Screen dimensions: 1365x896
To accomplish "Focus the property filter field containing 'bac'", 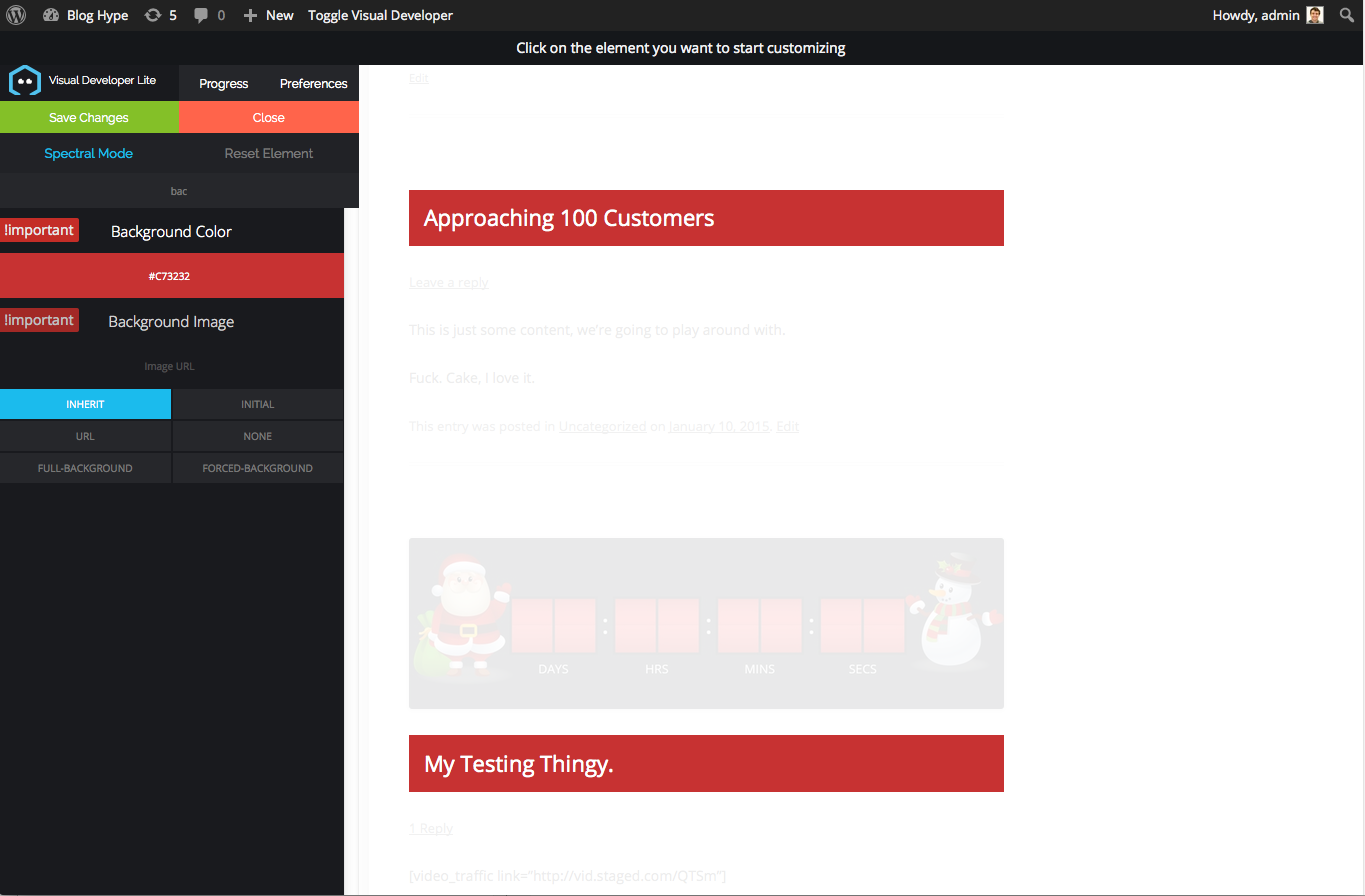I will 179,190.
